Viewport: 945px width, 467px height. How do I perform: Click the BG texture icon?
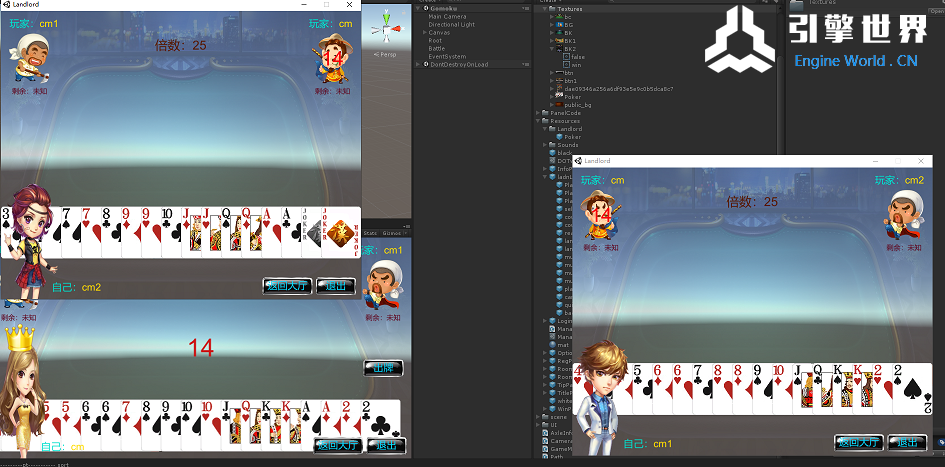coord(560,25)
